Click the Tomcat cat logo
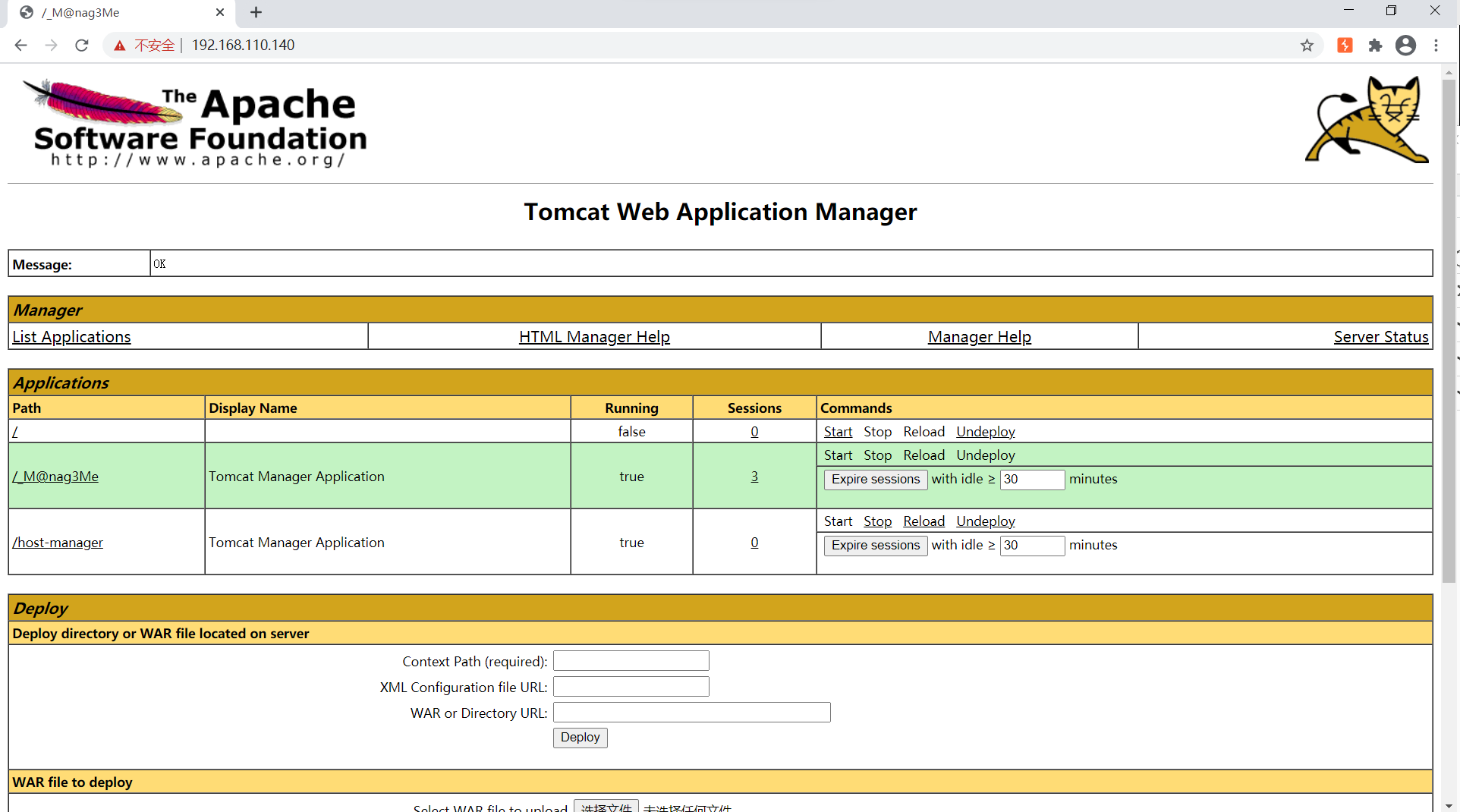Screen dimensions: 1460x812 pos(1367,120)
